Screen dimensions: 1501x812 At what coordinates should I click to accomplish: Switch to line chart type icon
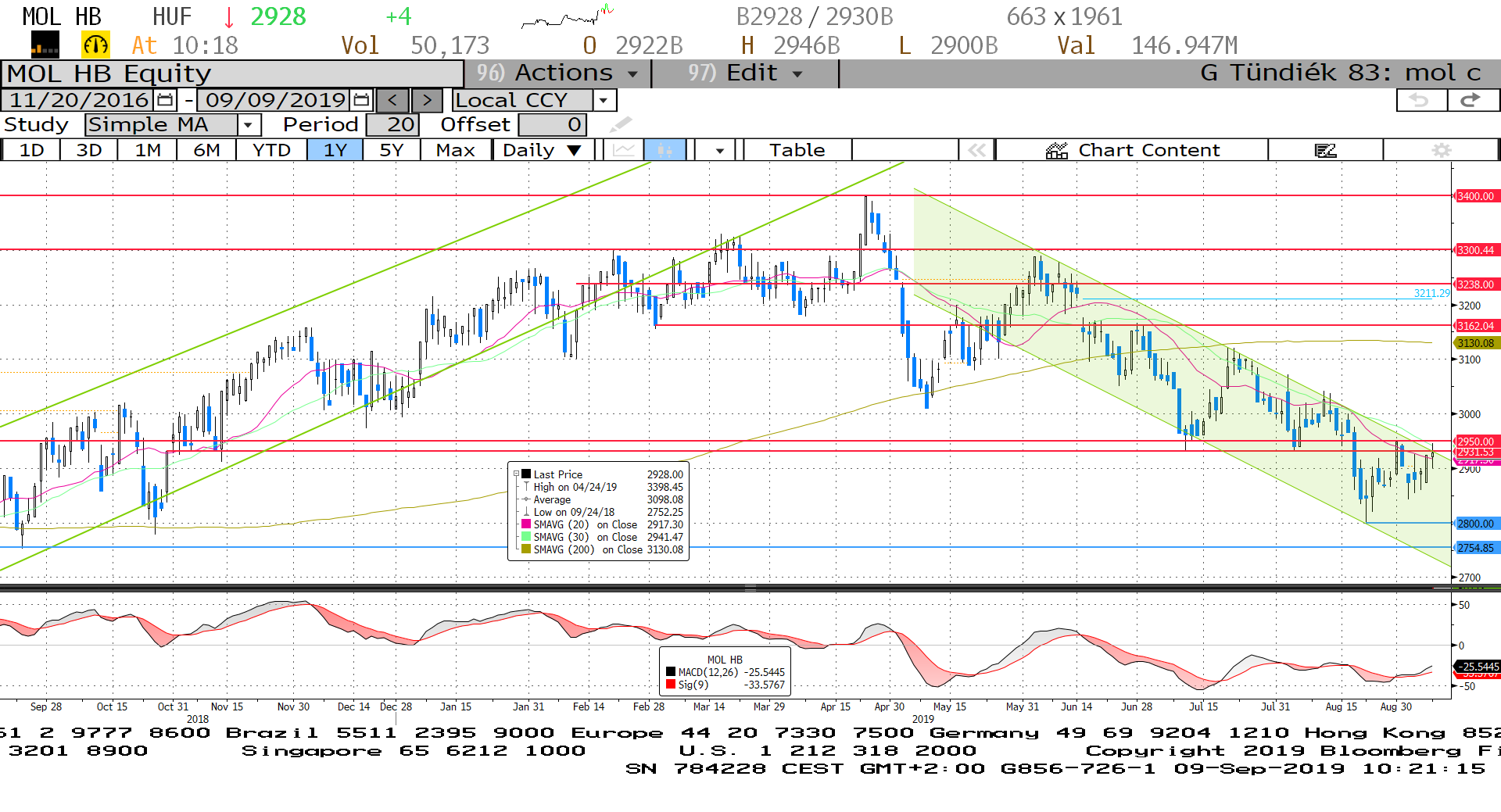[x=623, y=150]
